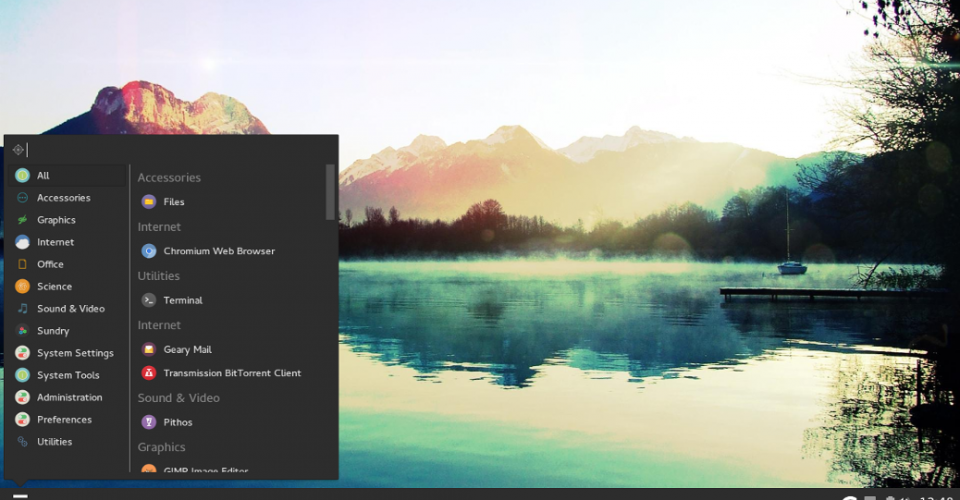Viewport: 960px width, 500px height.
Task: Select the Preferences category
Action: [x=64, y=420]
